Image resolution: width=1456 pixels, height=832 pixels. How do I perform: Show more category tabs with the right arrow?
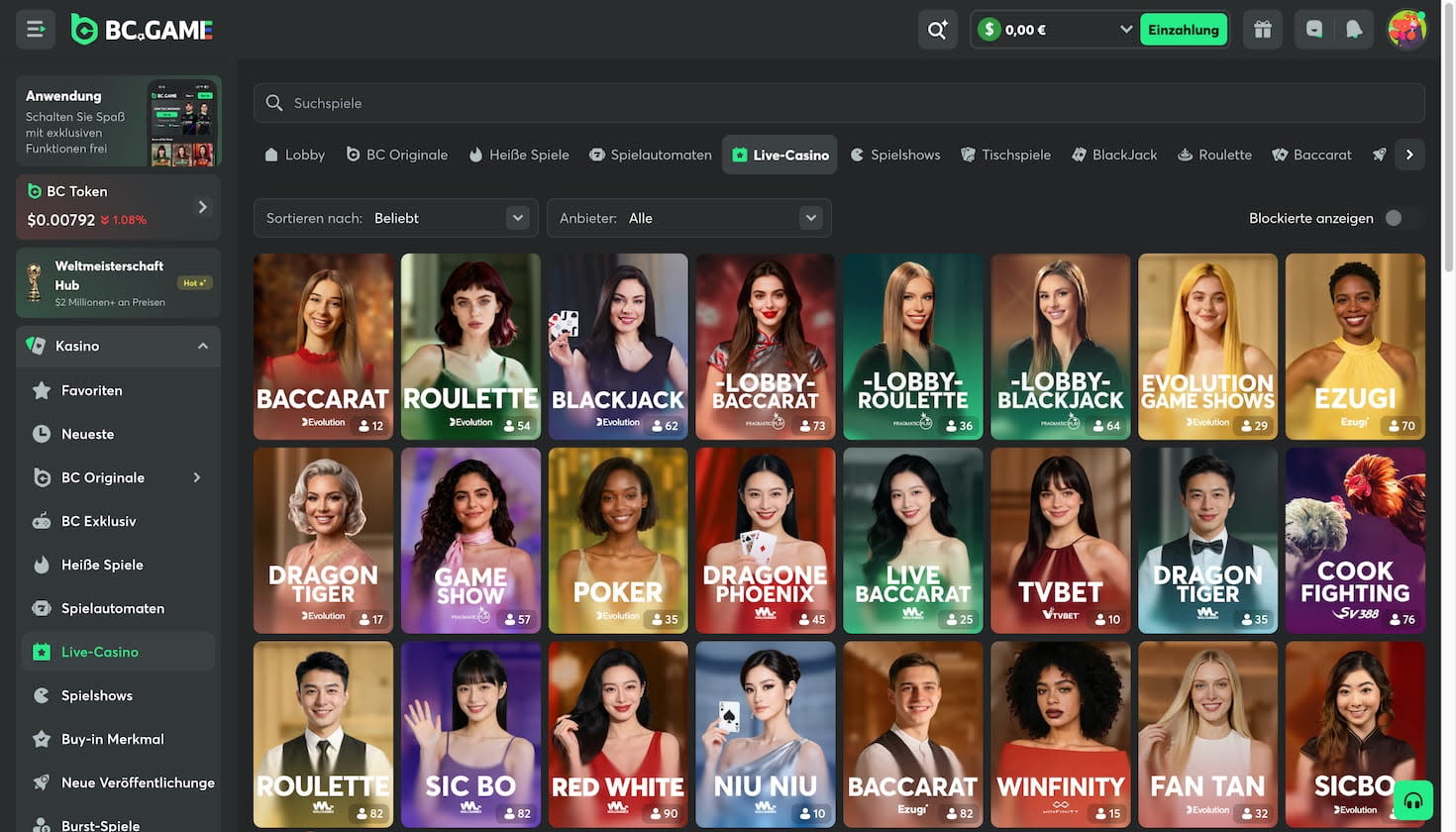point(1409,155)
